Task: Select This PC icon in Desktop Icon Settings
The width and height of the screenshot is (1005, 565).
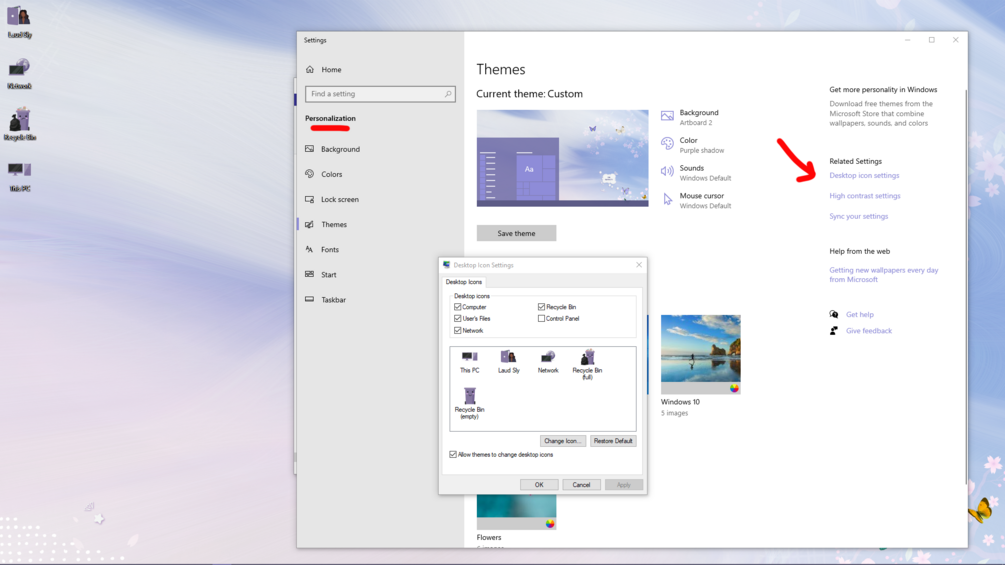Action: (x=469, y=362)
